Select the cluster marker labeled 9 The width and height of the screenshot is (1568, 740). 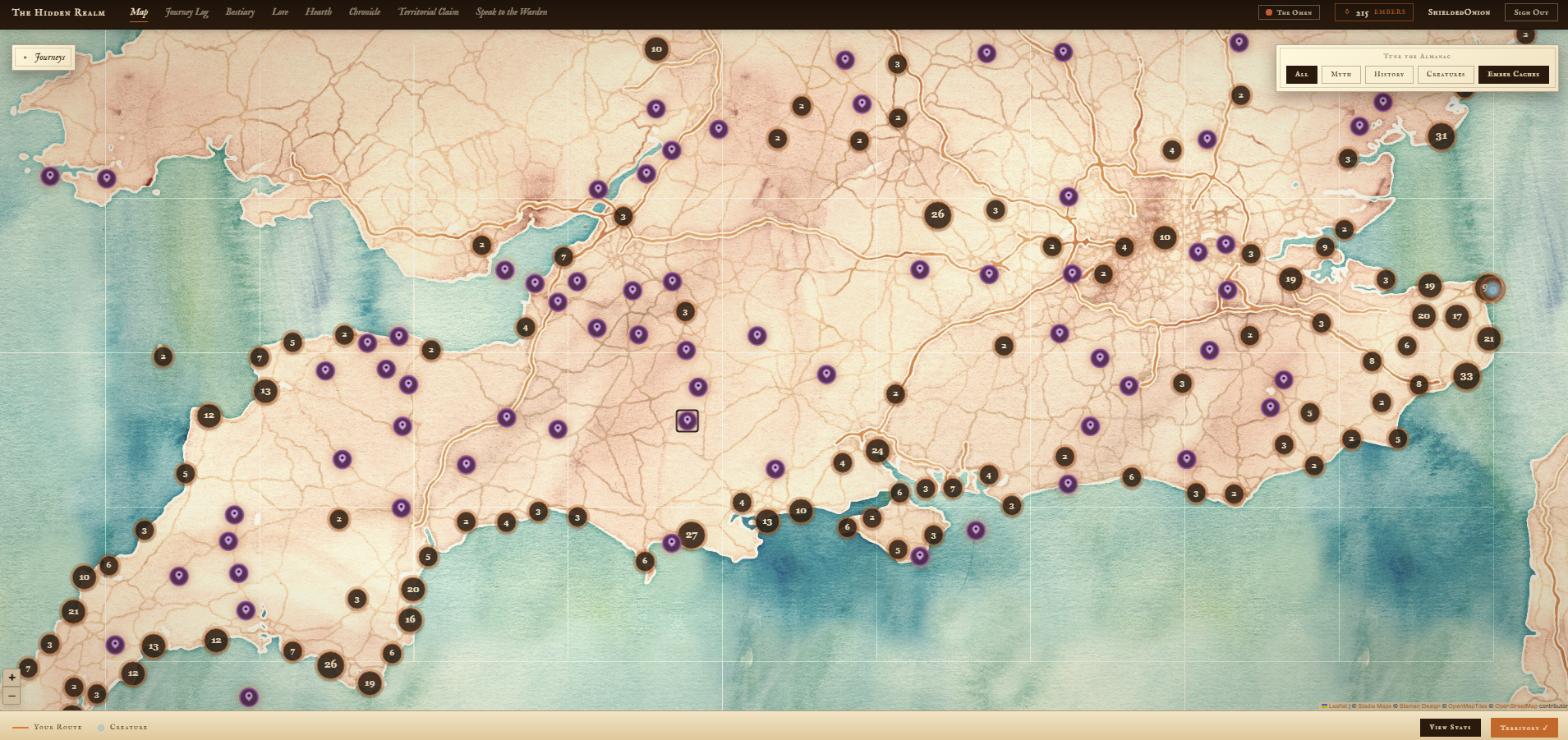pyautogui.click(x=1324, y=246)
